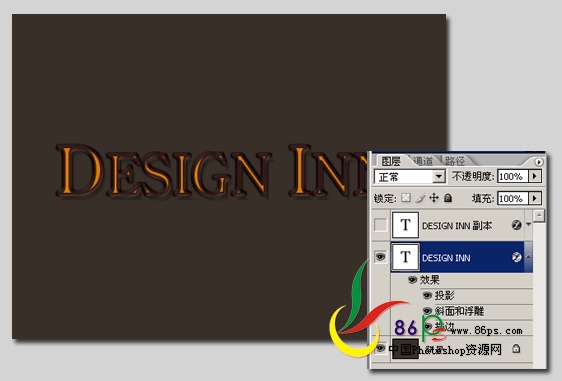The image size is (562, 381).
Task: Select the highlighted DESIGN INN layer name
Action: (446, 258)
